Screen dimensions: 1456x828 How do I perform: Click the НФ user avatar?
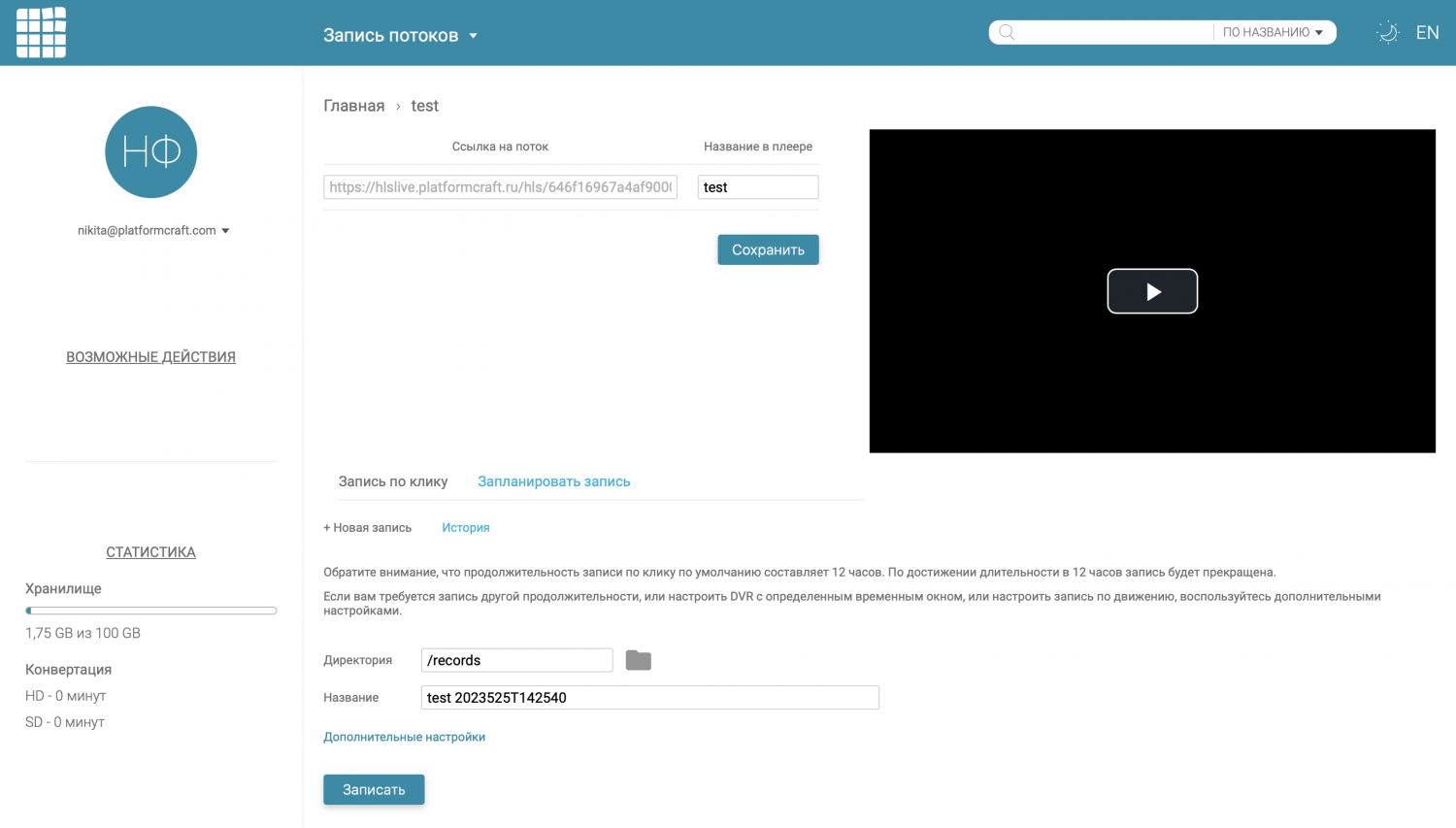[150, 152]
